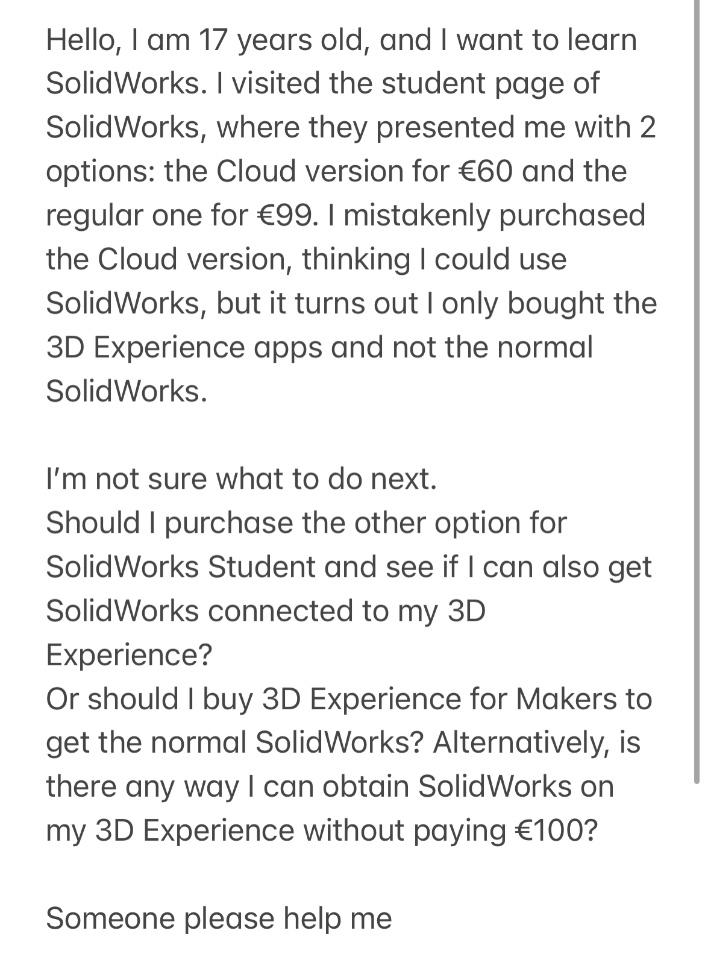Click the "Someone please help me" line

click(x=219, y=918)
